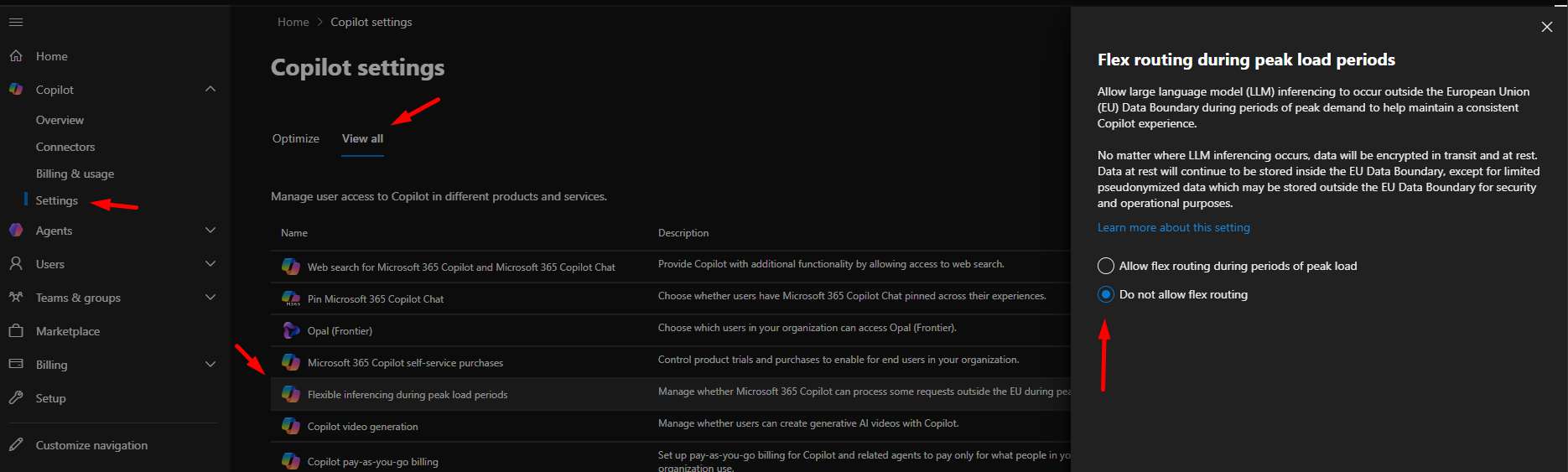Click Home in the breadcrumb
1568x472 pixels.
click(293, 22)
